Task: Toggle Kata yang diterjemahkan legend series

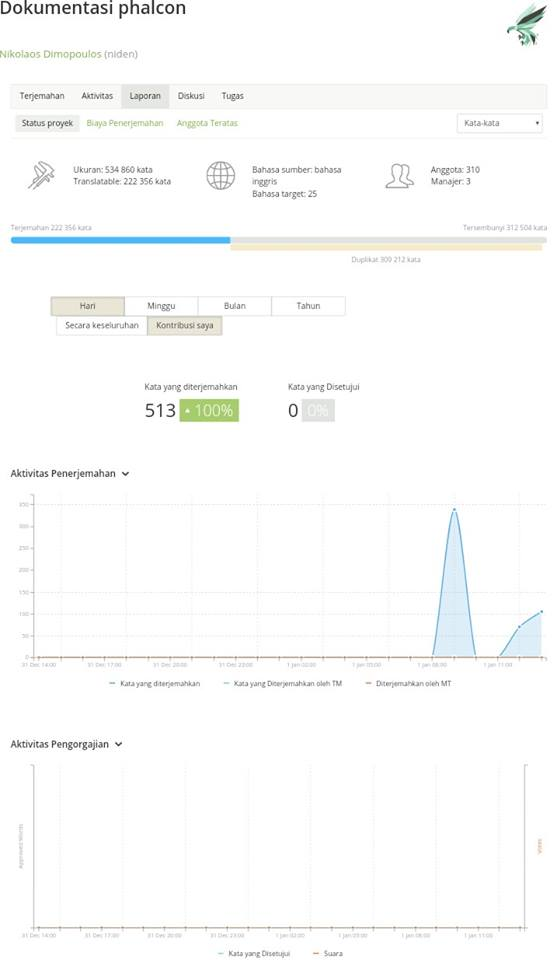Action: click(154, 683)
